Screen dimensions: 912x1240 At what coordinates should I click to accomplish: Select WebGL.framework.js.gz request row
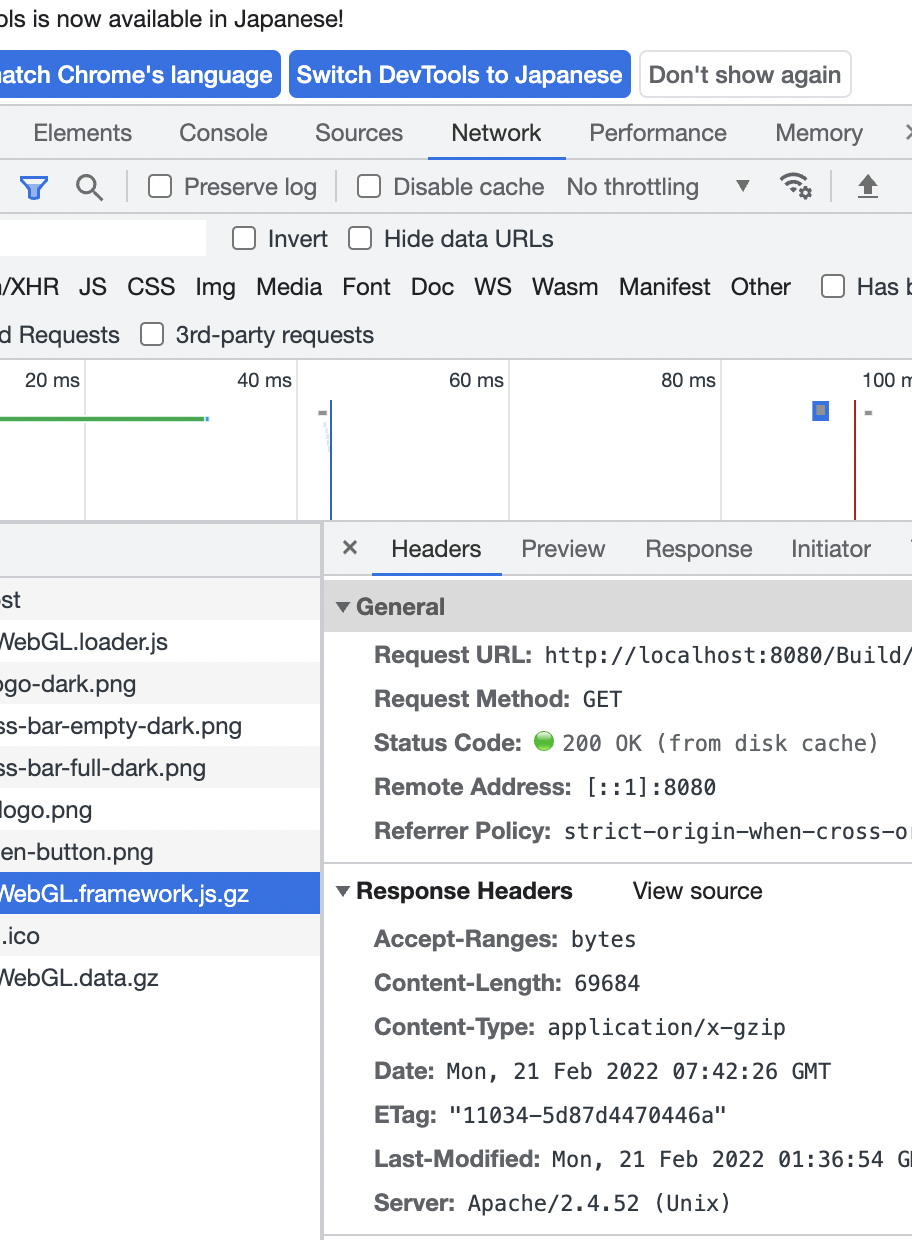[x=160, y=894]
